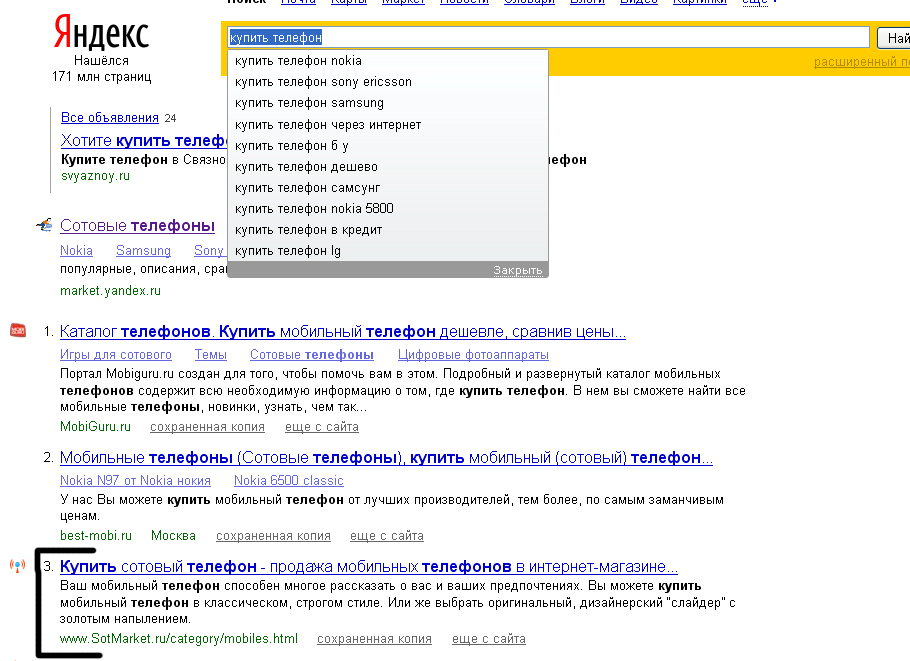Click the www.SotMarket.ru/category/mobiles.html address
This screenshot has width=910, height=661.
[179, 639]
